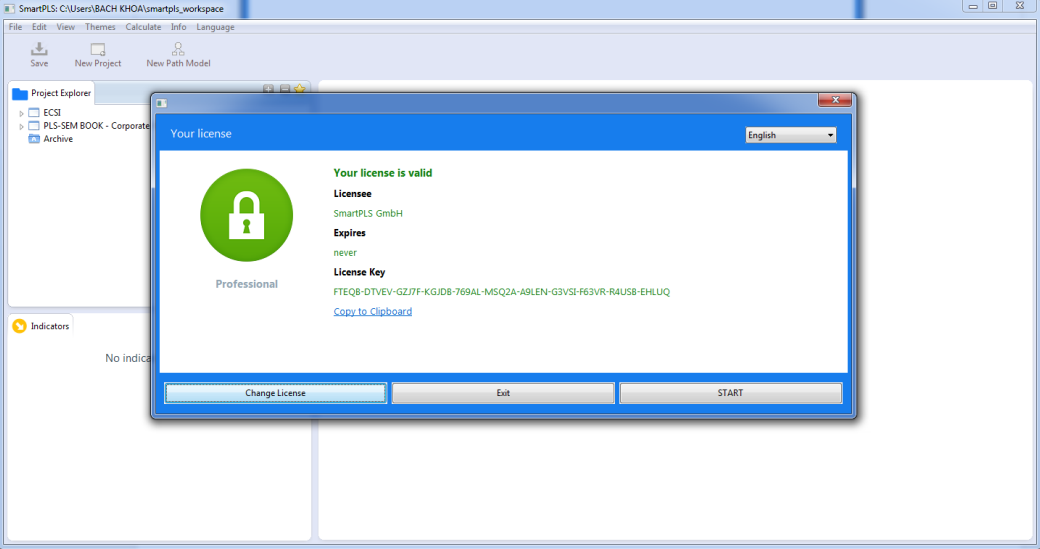
Task: Click the START button
Action: [730, 393]
